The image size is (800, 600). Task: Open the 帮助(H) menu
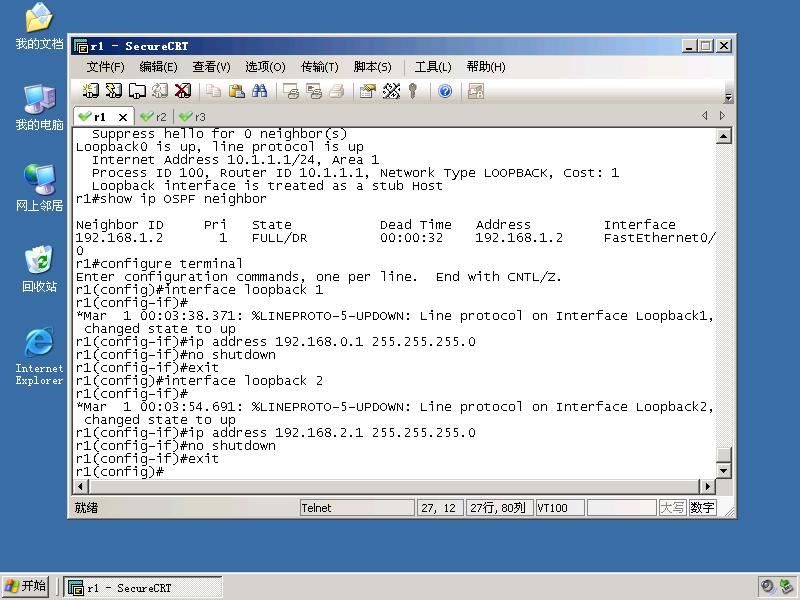tap(486, 67)
